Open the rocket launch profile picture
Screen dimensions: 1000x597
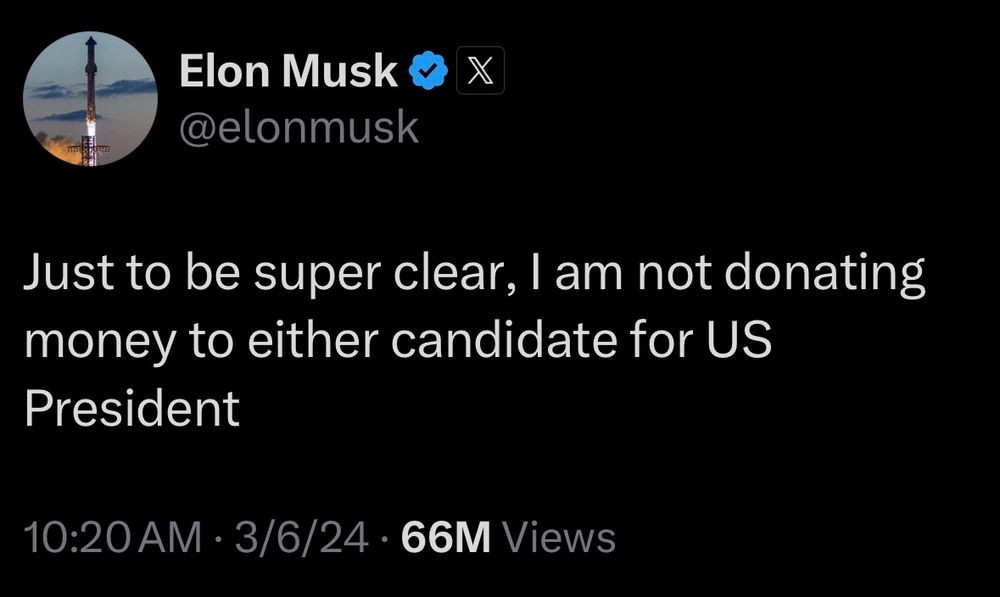tap(91, 99)
